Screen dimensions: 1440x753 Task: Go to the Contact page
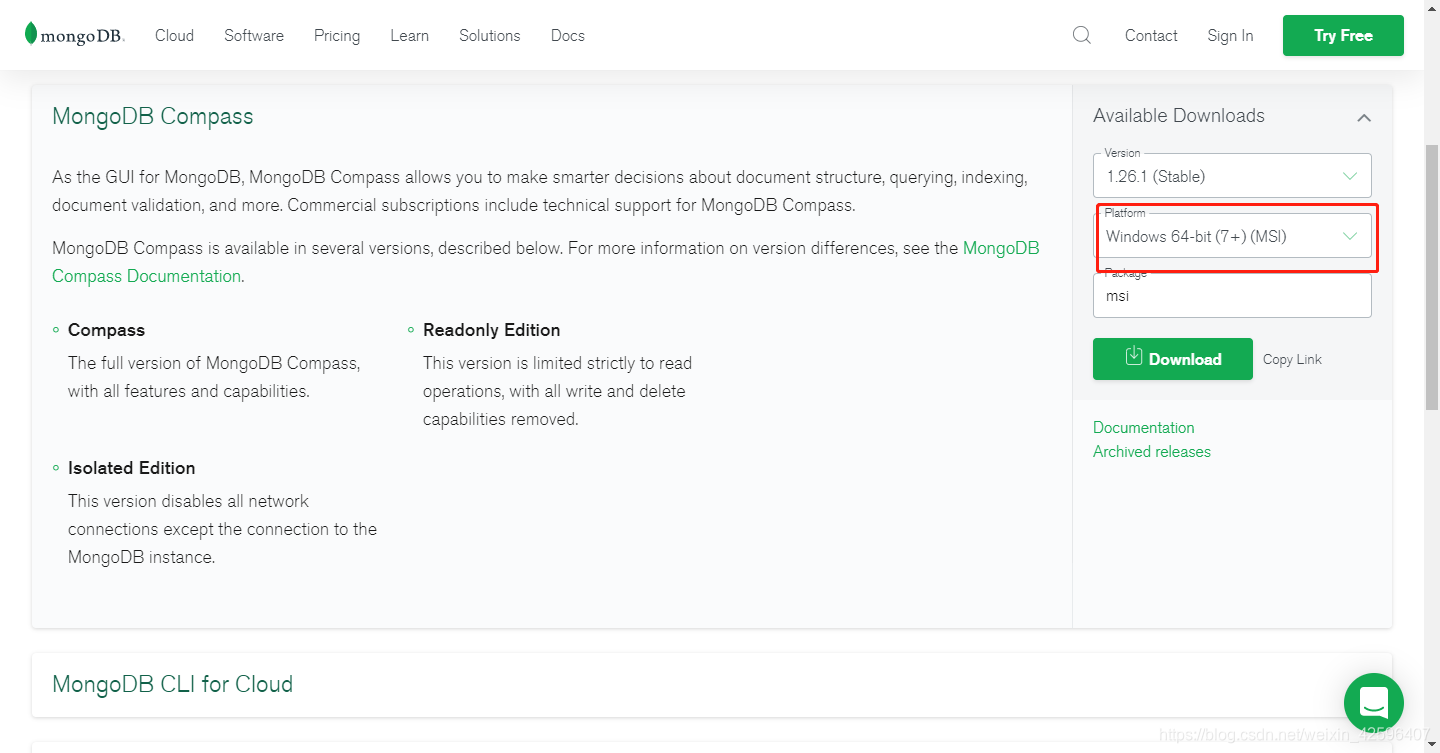[x=1151, y=35]
